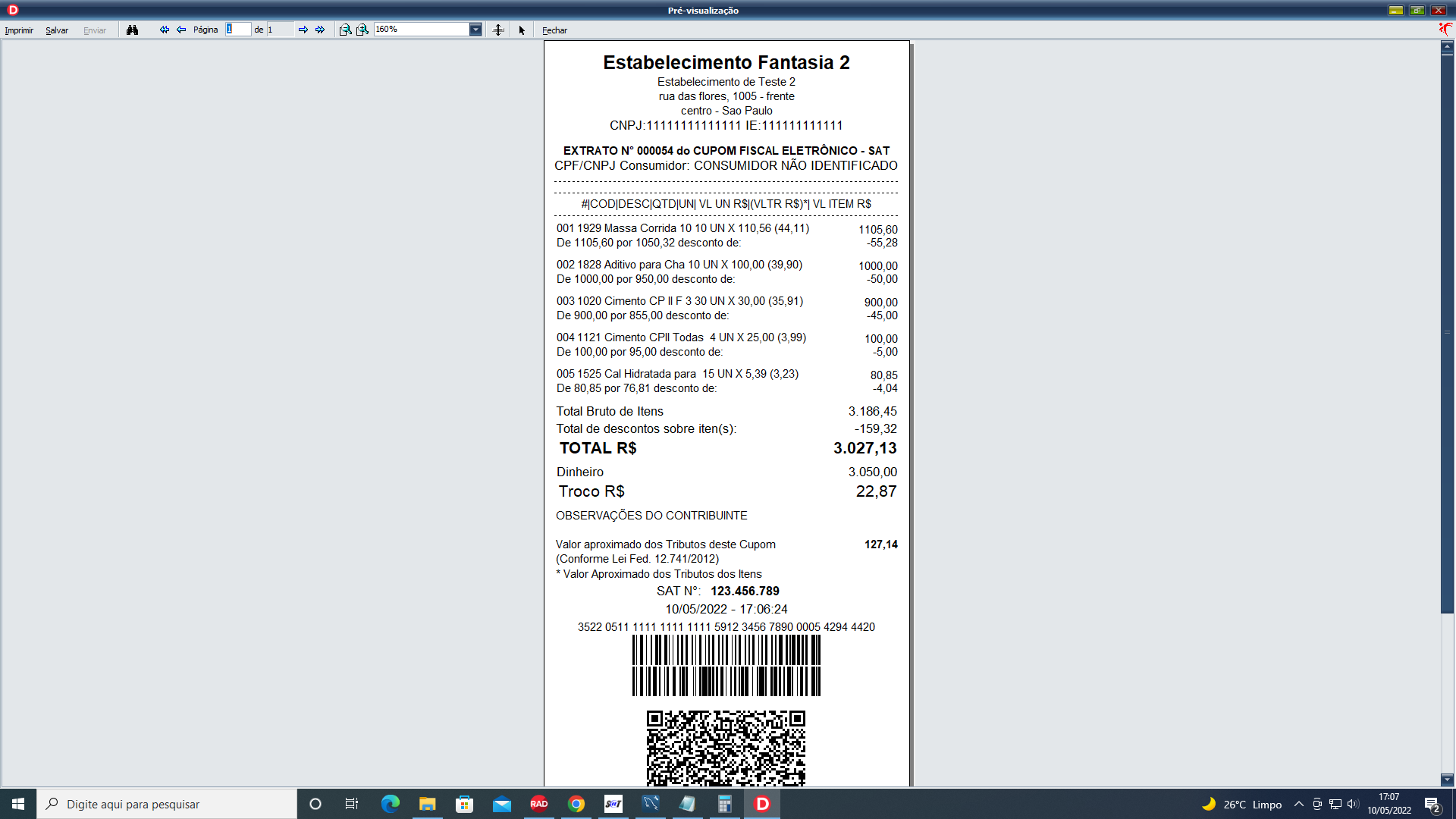Jump to last page double-right arrow
Viewport: 1456px width, 819px height.
click(320, 30)
